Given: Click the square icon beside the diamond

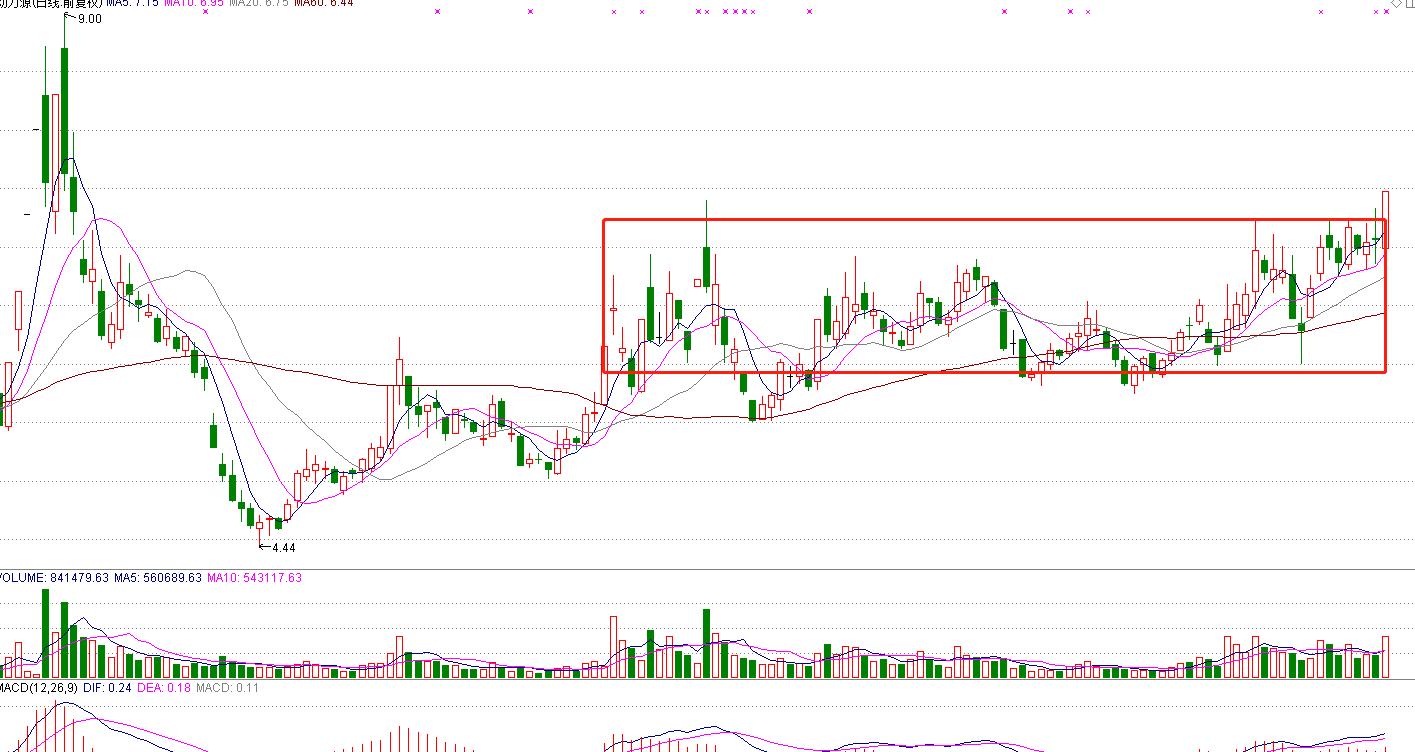Looking at the screenshot, I should point(1410,4).
